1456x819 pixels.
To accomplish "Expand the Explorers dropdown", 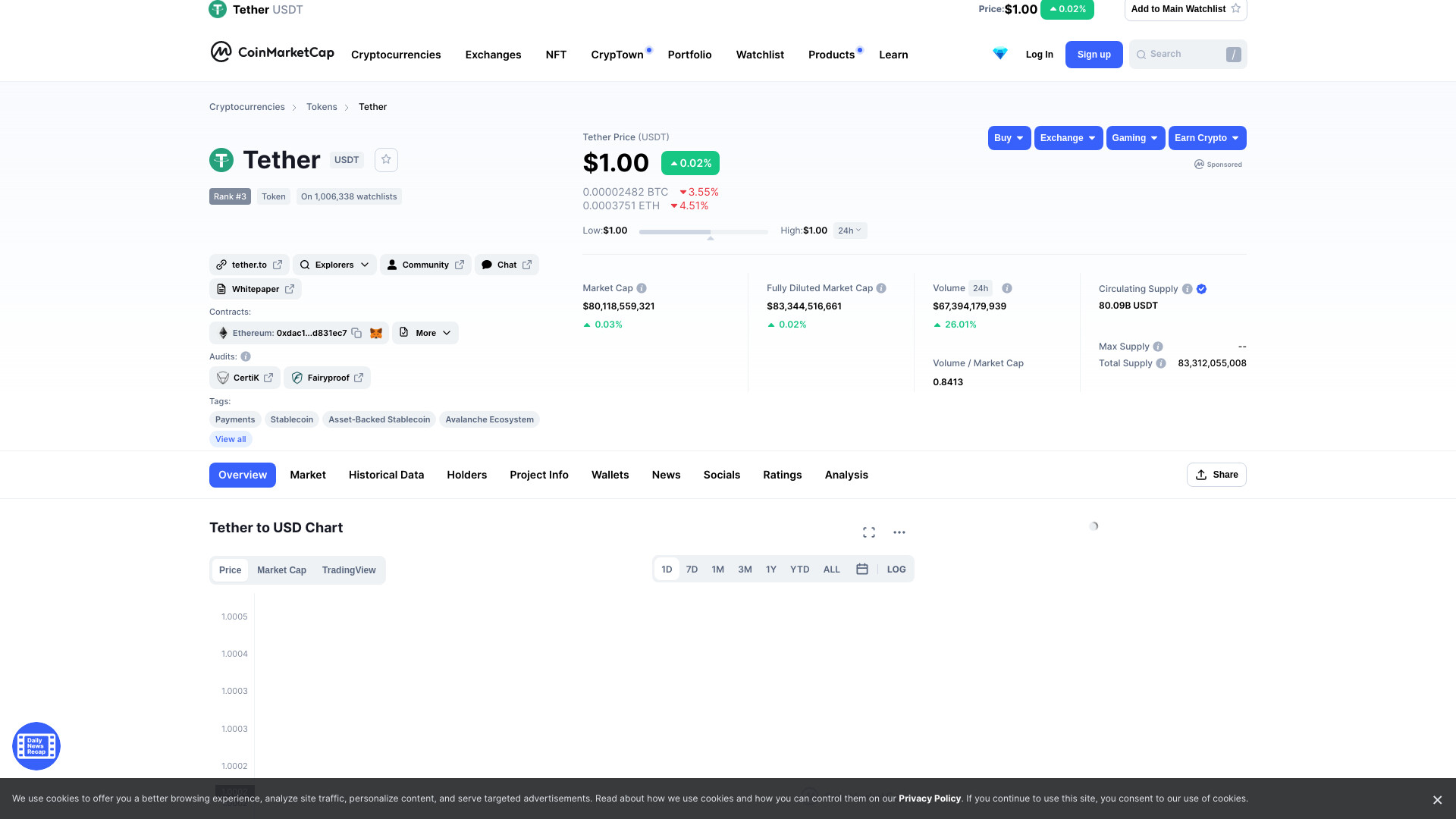I will pyautogui.click(x=334, y=265).
